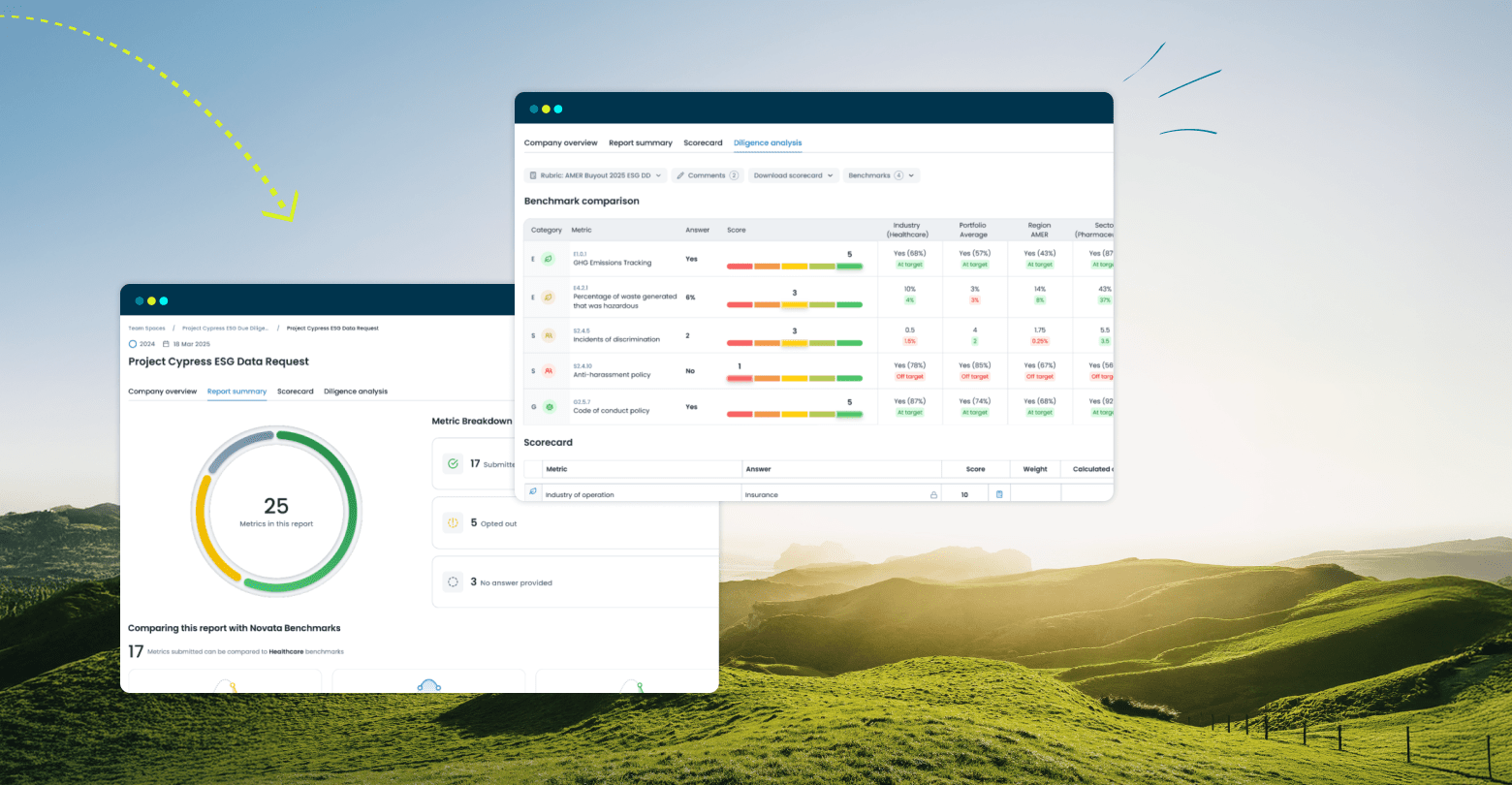Open Company overview tab in Project Cypress report window
This screenshot has height=785, width=1512.
(163, 392)
